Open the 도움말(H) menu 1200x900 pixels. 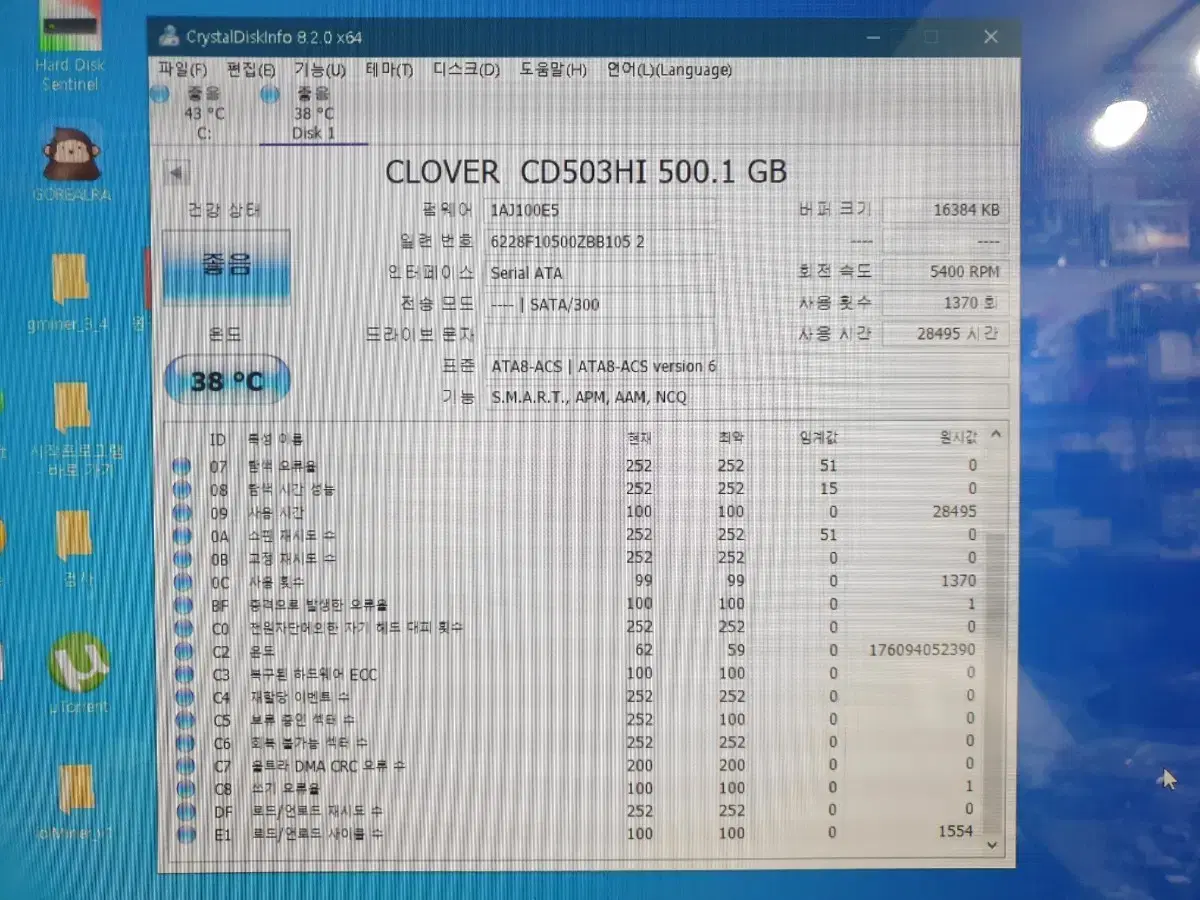pos(553,70)
